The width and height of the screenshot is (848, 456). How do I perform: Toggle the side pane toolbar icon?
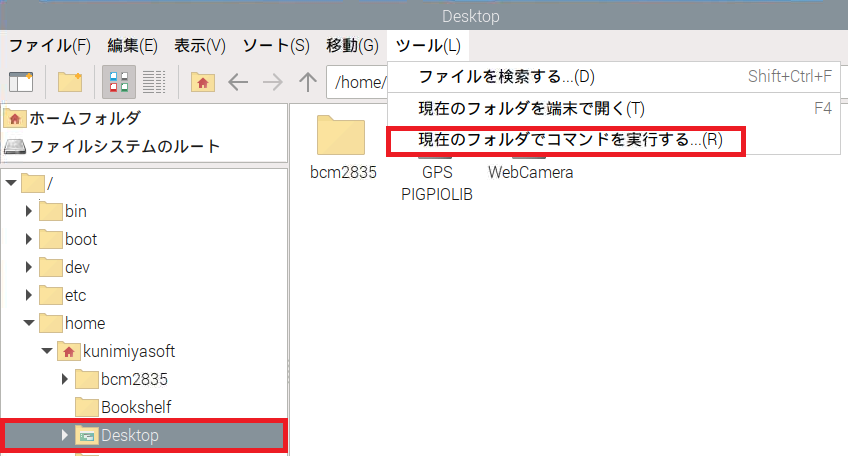21,82
